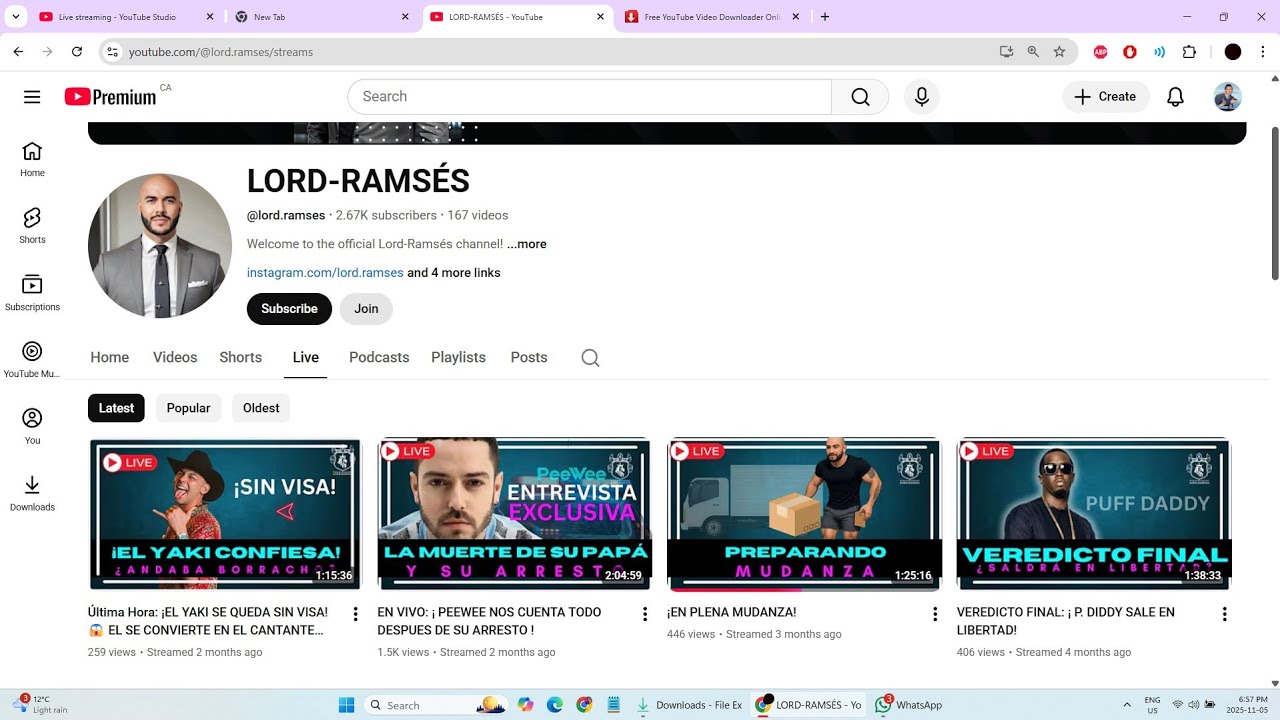Open EL YAKI SE QUEDA SIN VISA title
This screenshot has height=720, width=1280.
pos(209,621)
